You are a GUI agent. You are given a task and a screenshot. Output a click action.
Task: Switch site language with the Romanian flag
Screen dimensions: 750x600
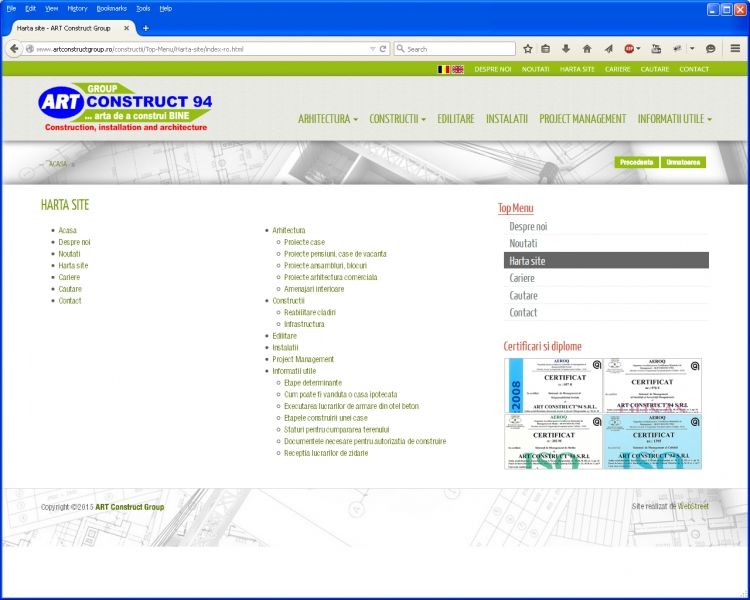coord(443,69)
